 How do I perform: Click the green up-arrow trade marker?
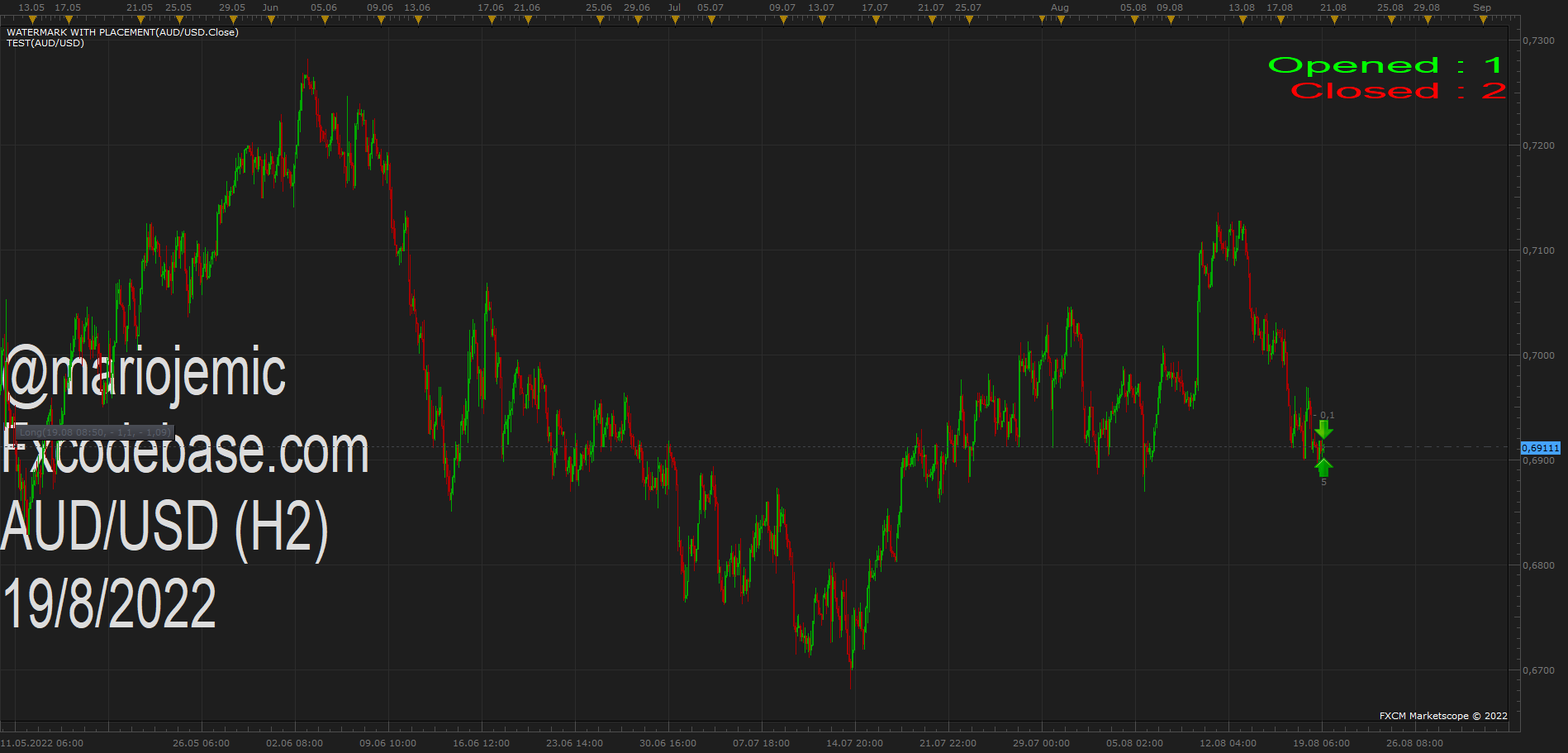[1323, 468]
